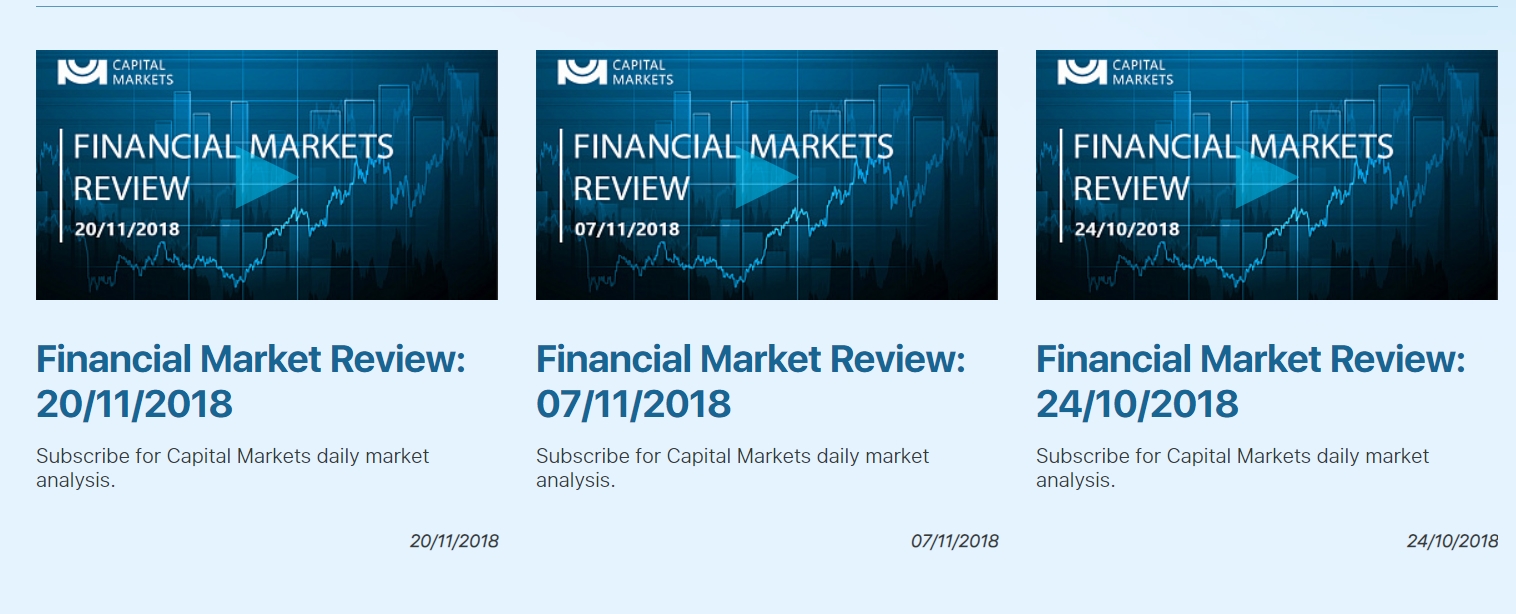
Task: Play the 24/10/2018 Financial Markets Review video
Action: pos(1266,178)
